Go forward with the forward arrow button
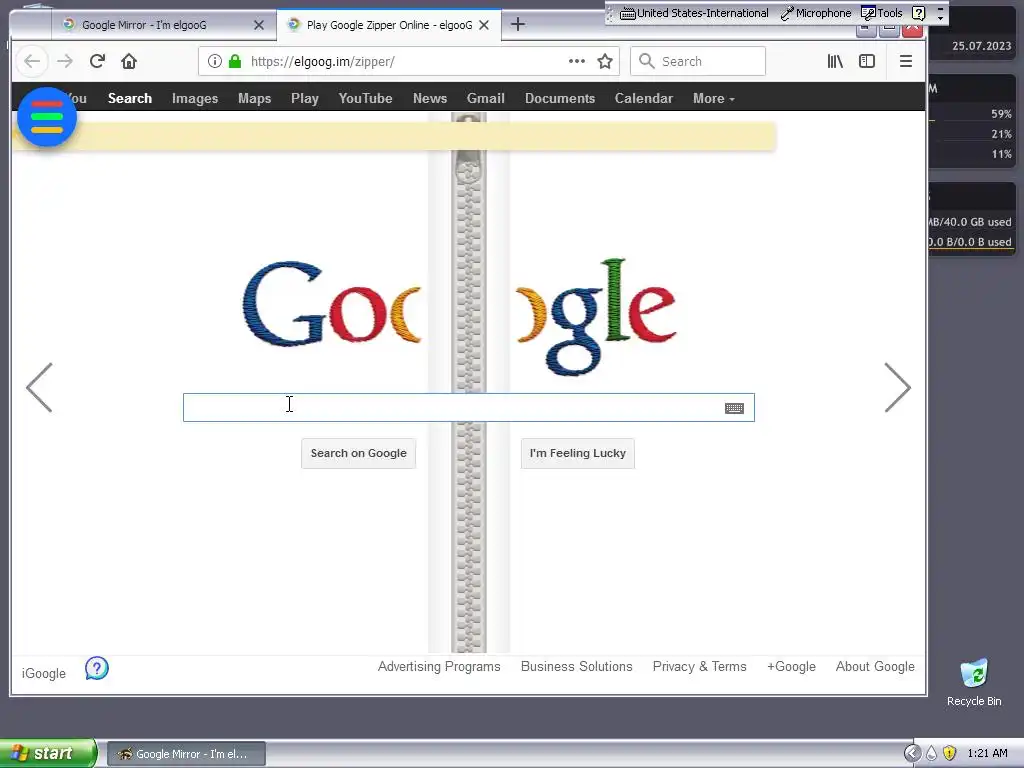Screen dimensions: 1024x768 coord(65,61)
